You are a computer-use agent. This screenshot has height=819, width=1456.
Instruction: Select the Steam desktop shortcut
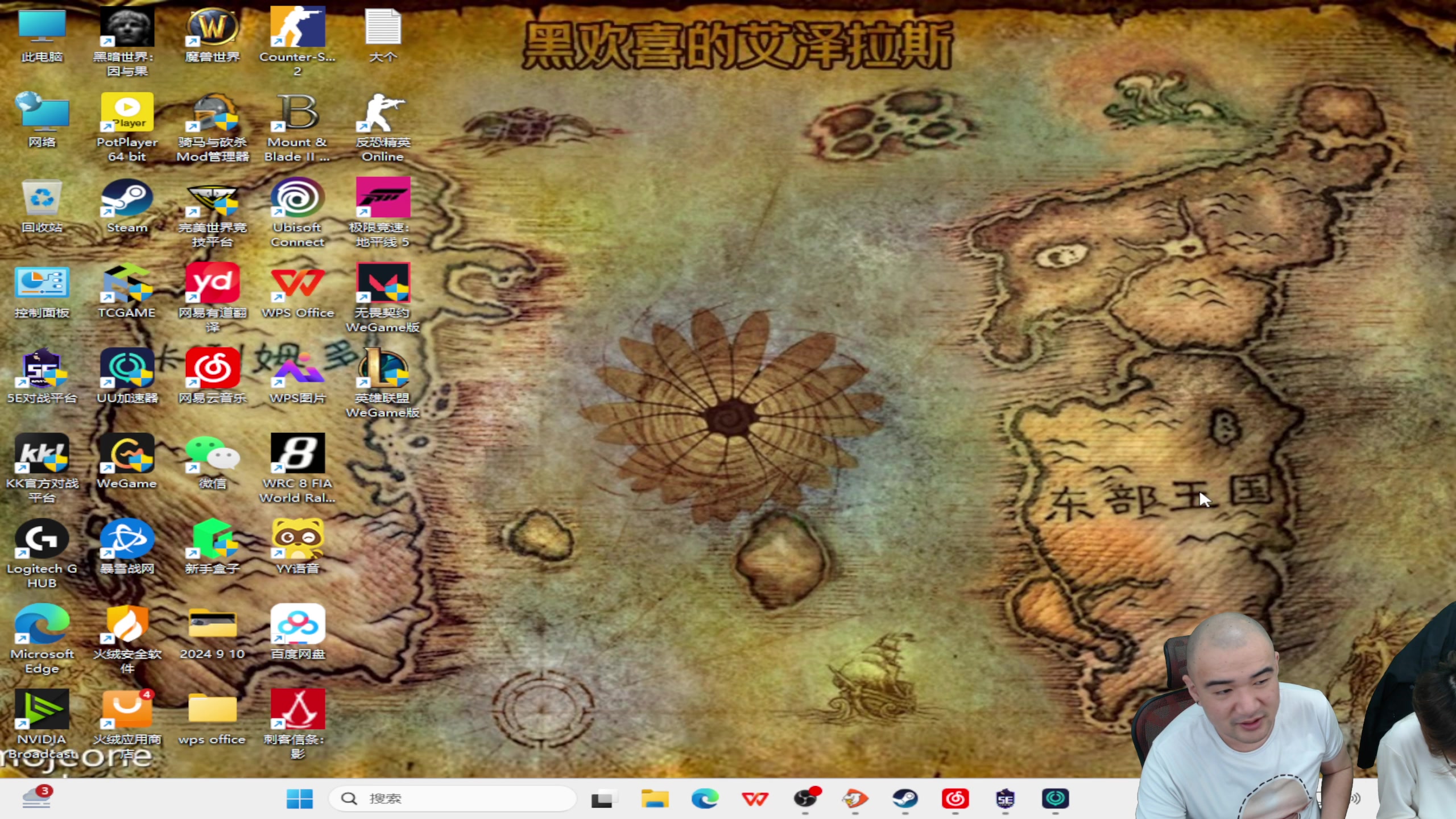127,206
